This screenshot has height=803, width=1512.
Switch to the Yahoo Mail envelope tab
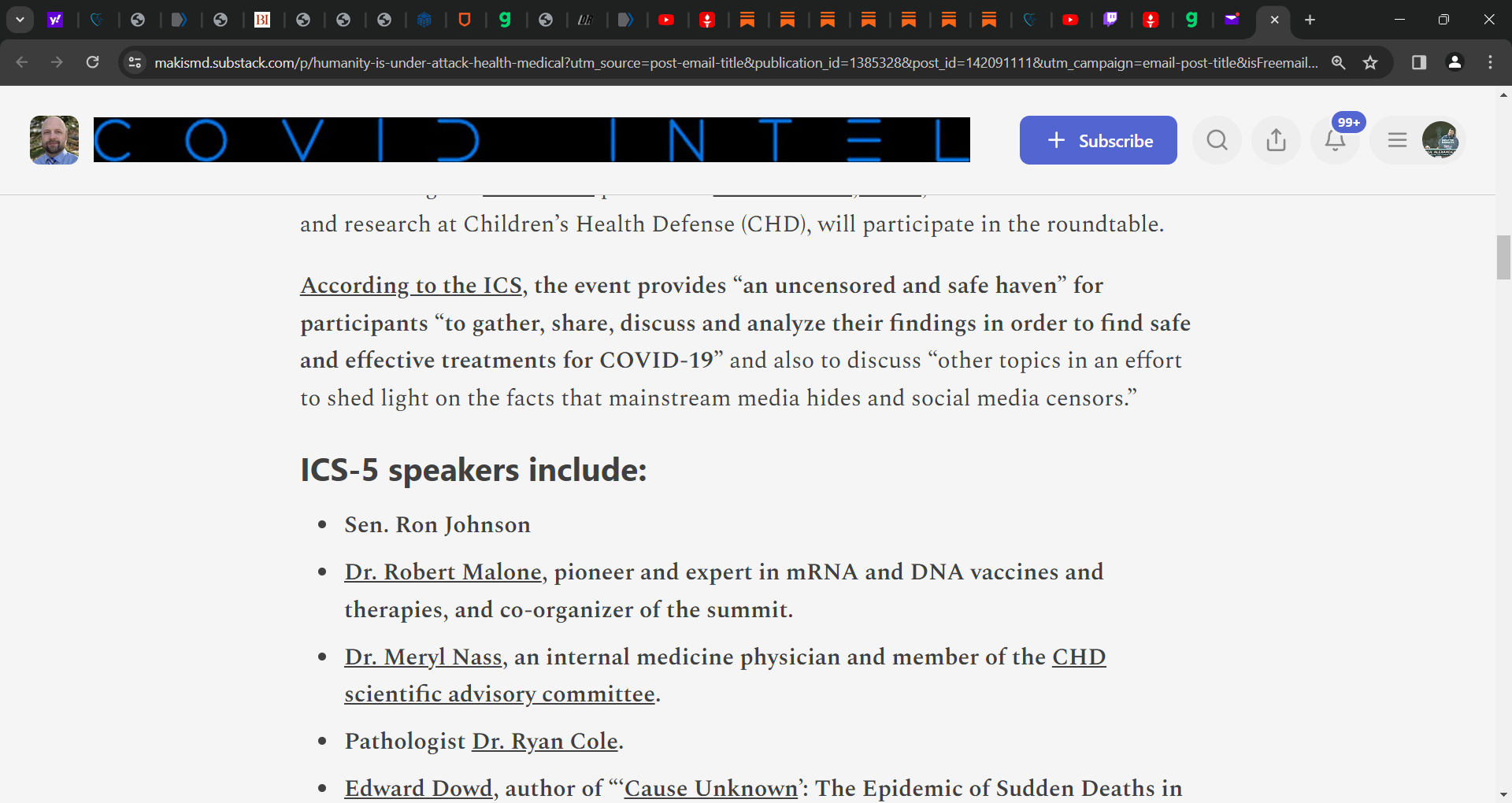click(x=1232, y=20)
